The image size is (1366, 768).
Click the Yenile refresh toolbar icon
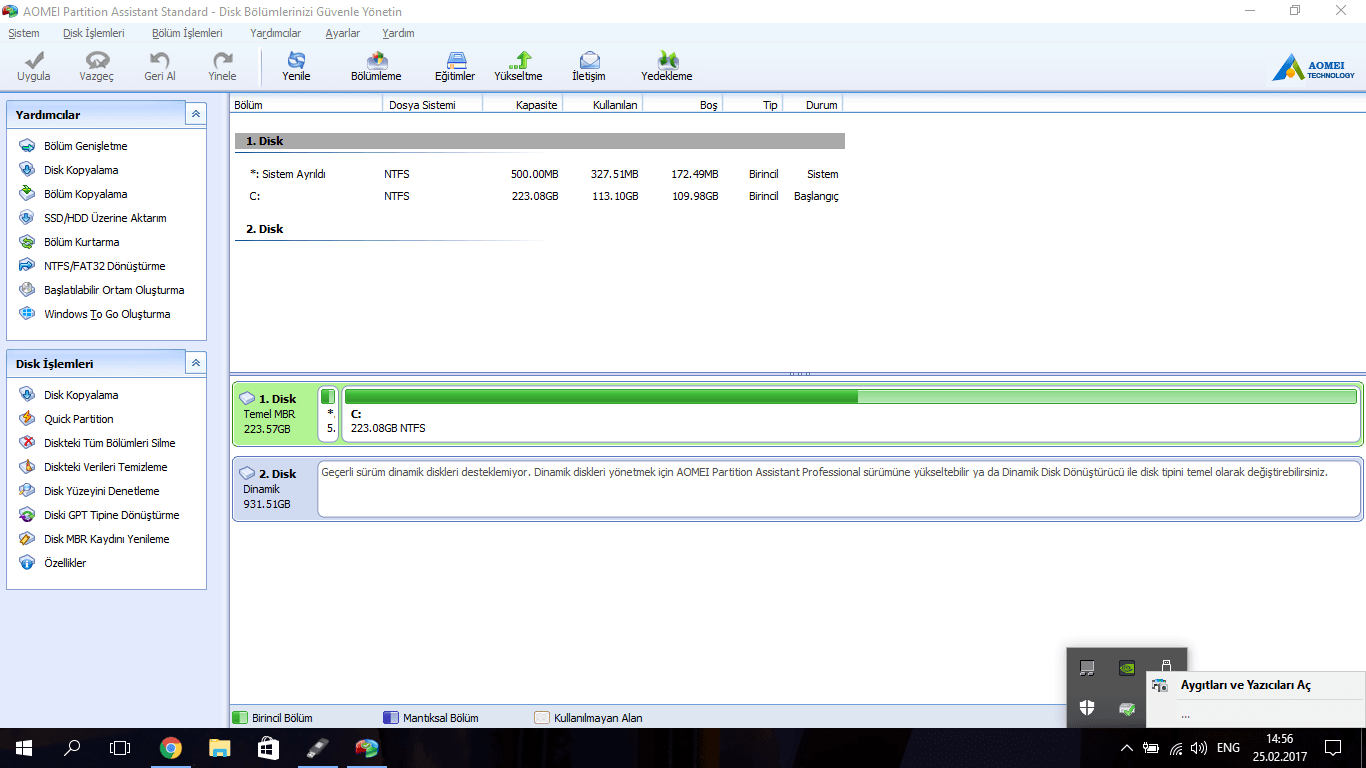click(x=296, y=61)
